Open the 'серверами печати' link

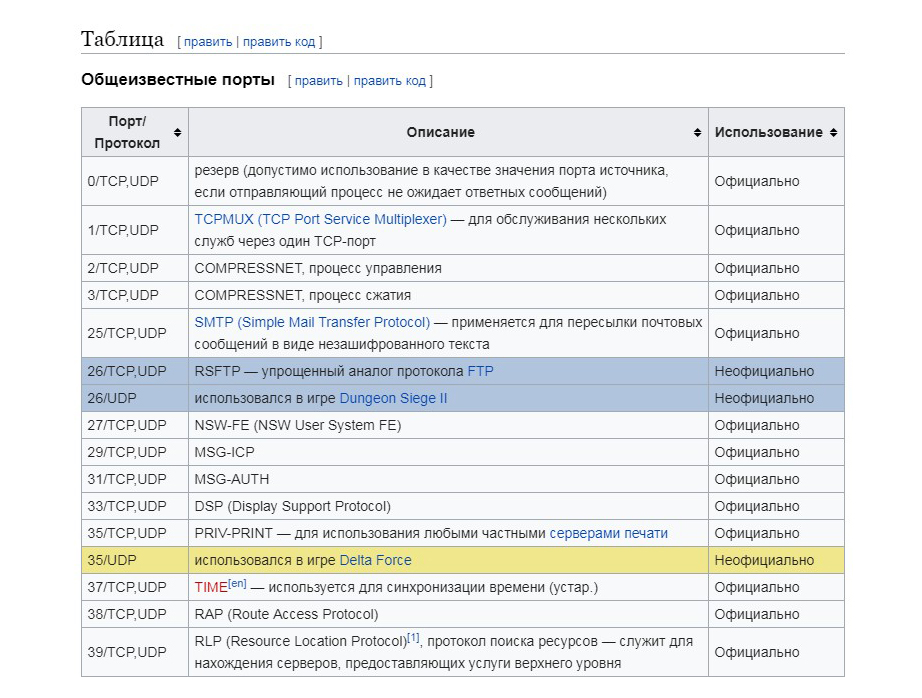[608, 533]
